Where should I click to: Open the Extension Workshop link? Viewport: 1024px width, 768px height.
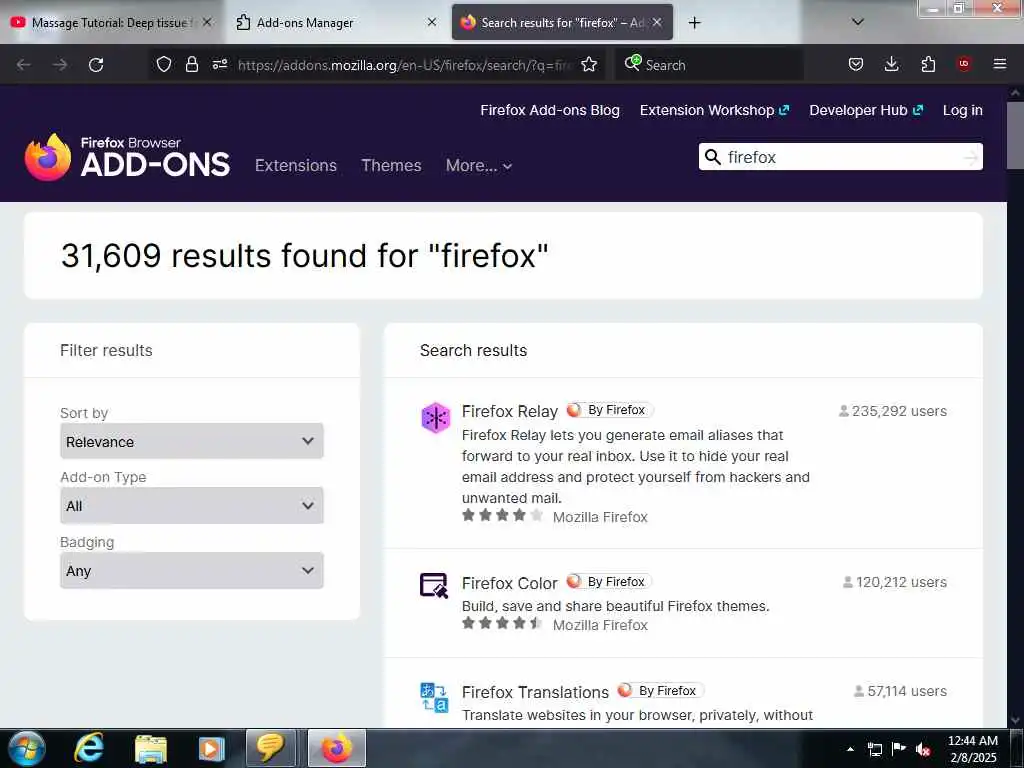tap(714, 110)
